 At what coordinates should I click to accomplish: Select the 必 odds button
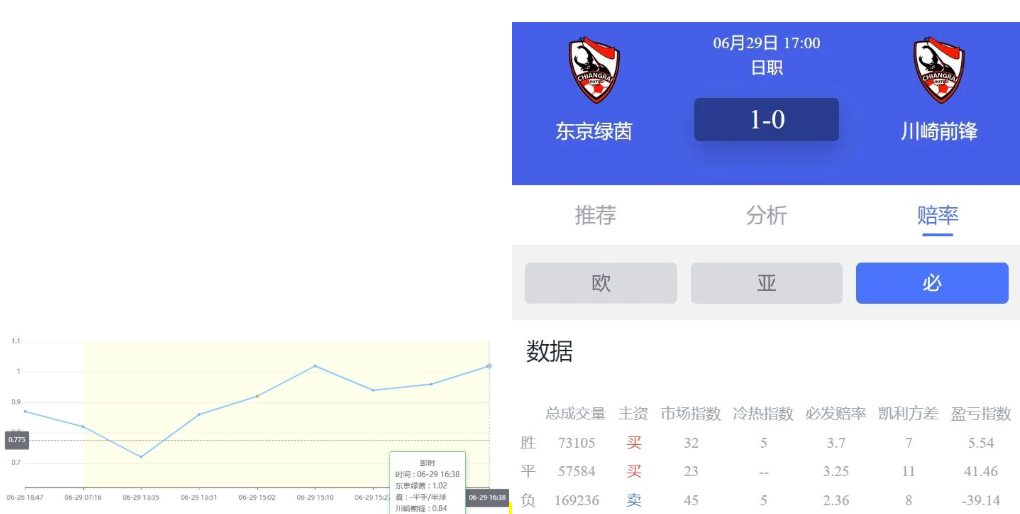point(932,283)
